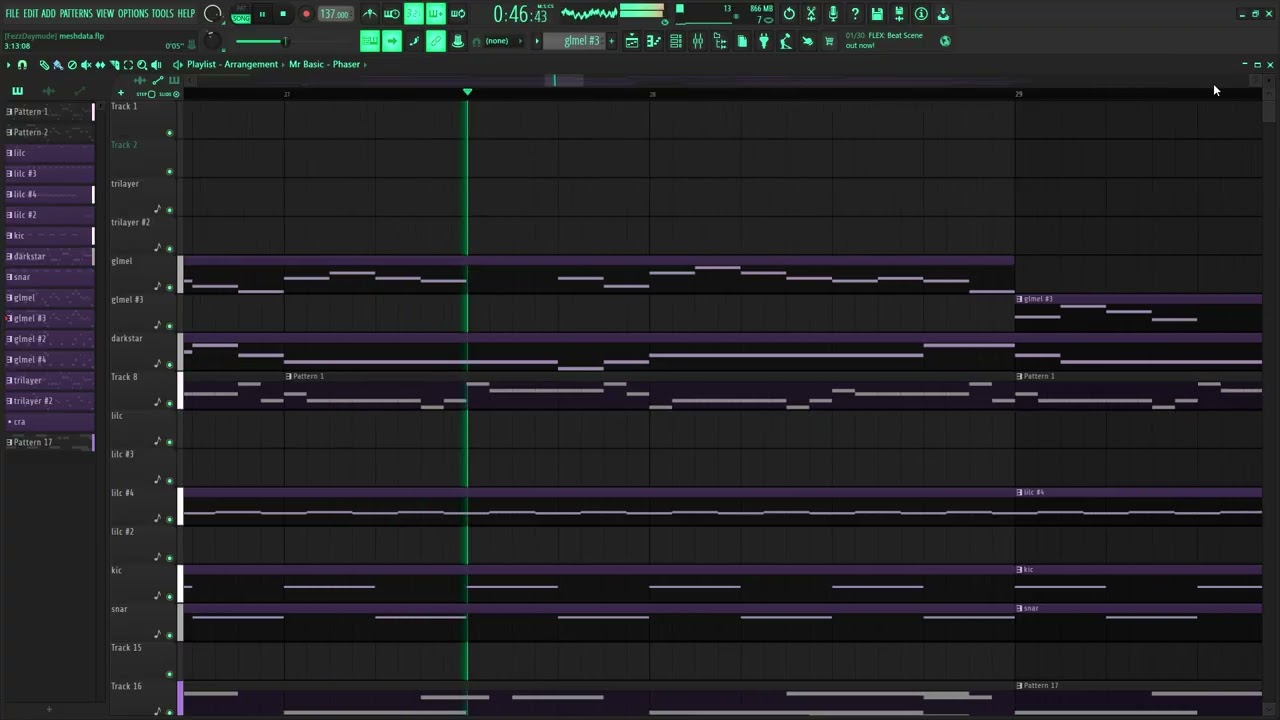Image resolution: width=1280 pixels, height=720 pixels.
Task: Click the undo history circular arrow icon
Action: pyautogui.click(x=789, y=14)
